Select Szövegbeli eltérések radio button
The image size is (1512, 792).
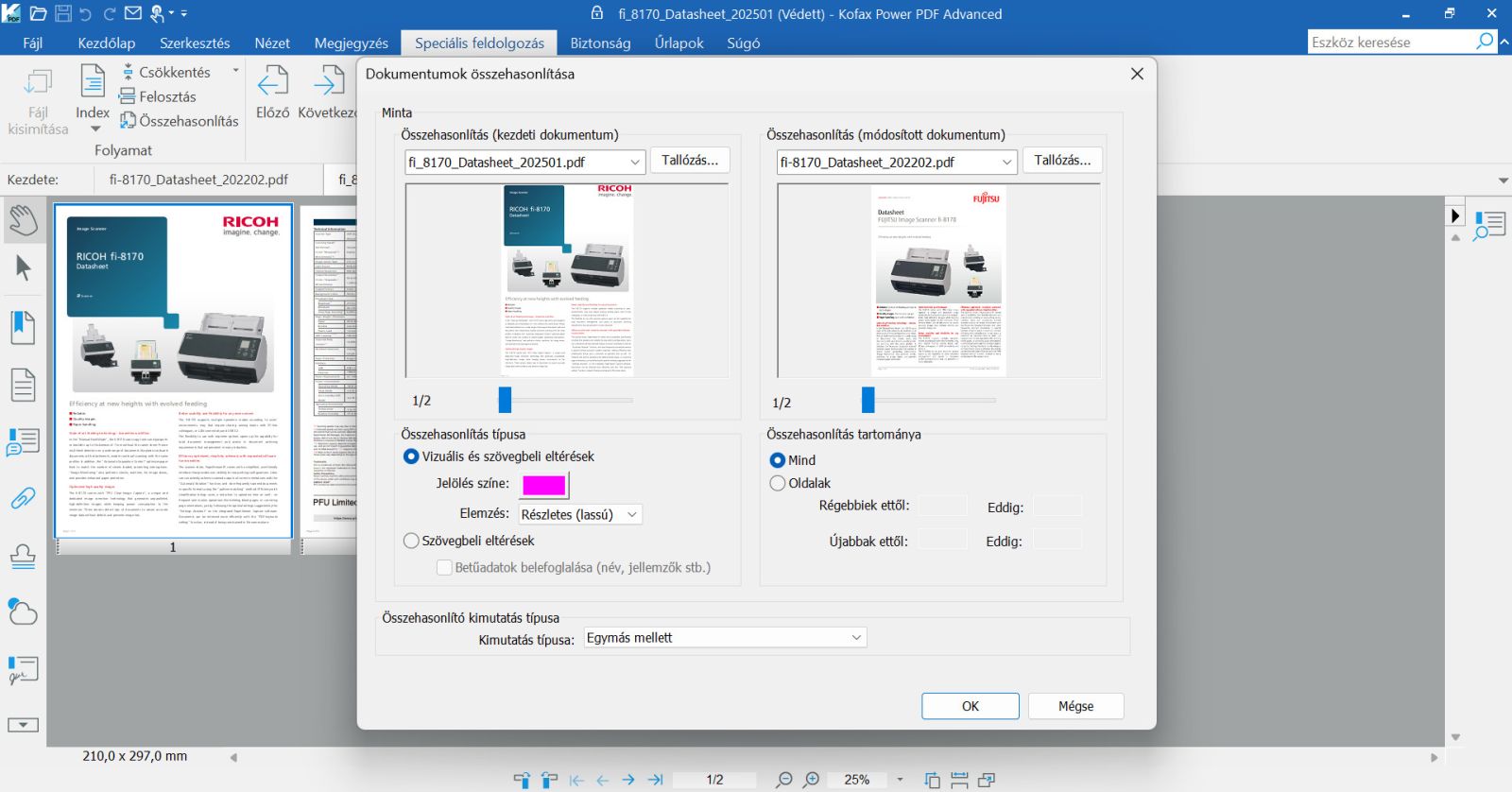pyautogui.click(x=411, y=541)
